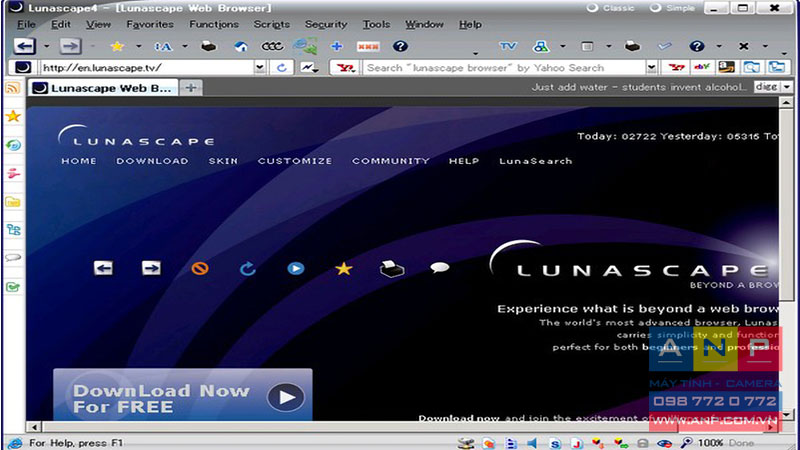Click the DOWNLOAD link on the page
Image resolution: width=800 pixels, height=450 pixels.
[152, 161]
